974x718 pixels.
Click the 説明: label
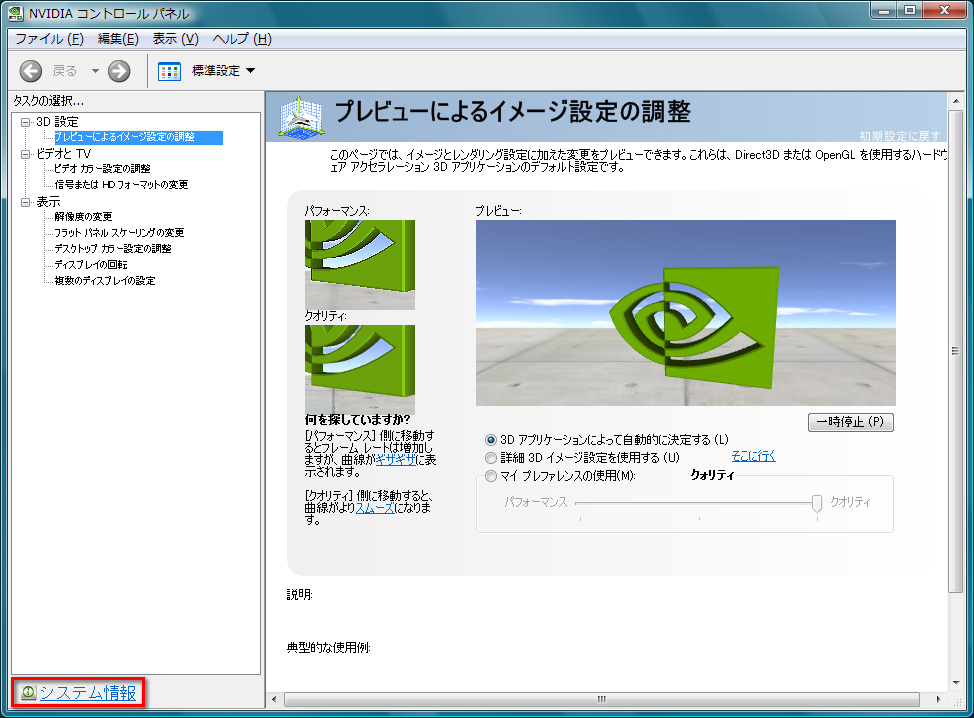[299, 594]
